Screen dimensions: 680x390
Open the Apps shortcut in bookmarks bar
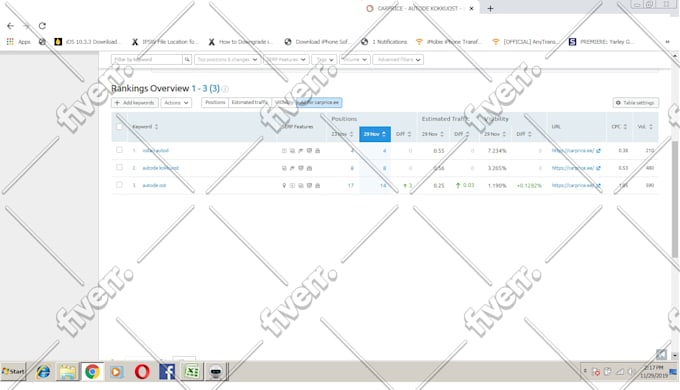pyautogui.click(x=19, y=42)
